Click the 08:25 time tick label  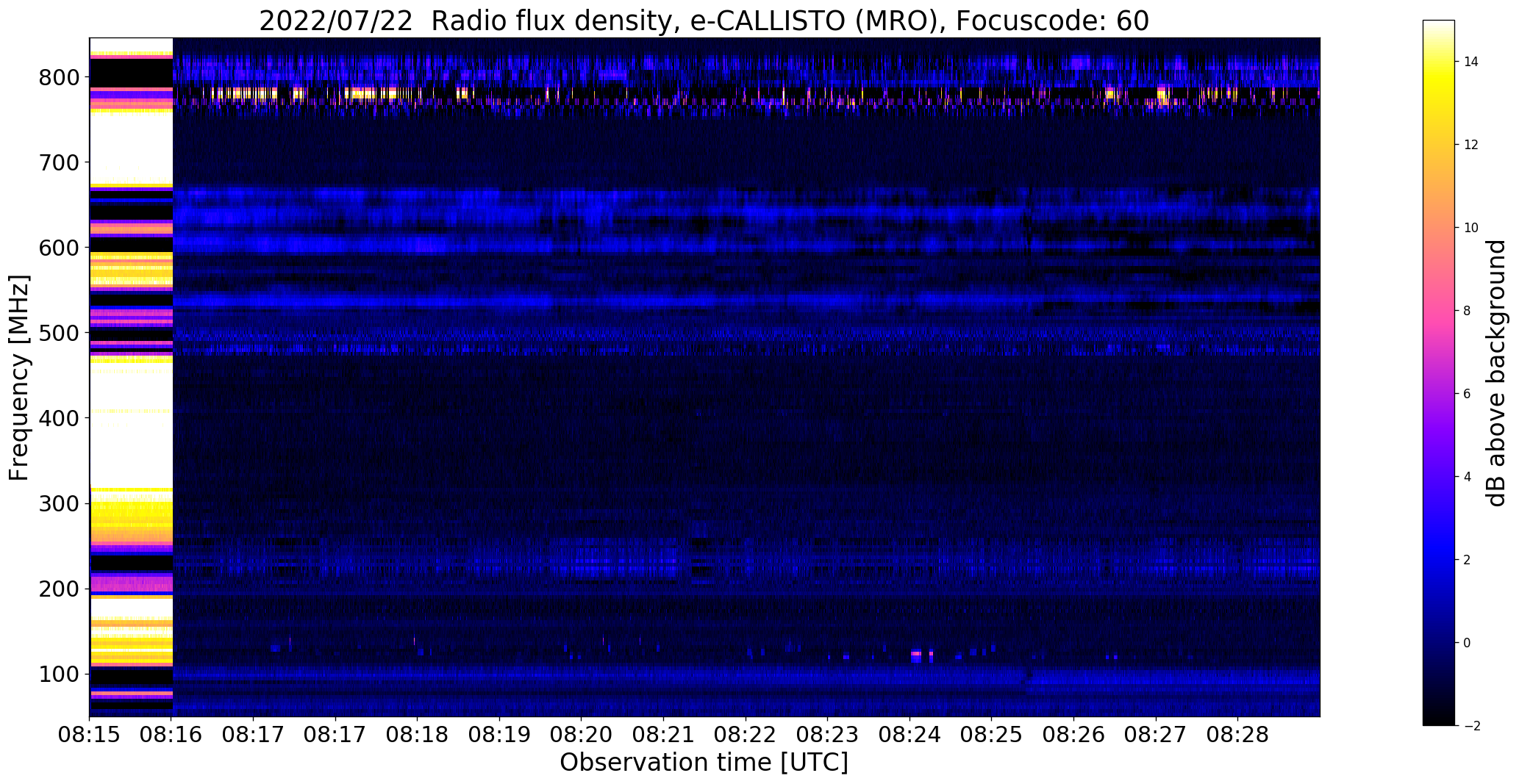click(991, 735)
